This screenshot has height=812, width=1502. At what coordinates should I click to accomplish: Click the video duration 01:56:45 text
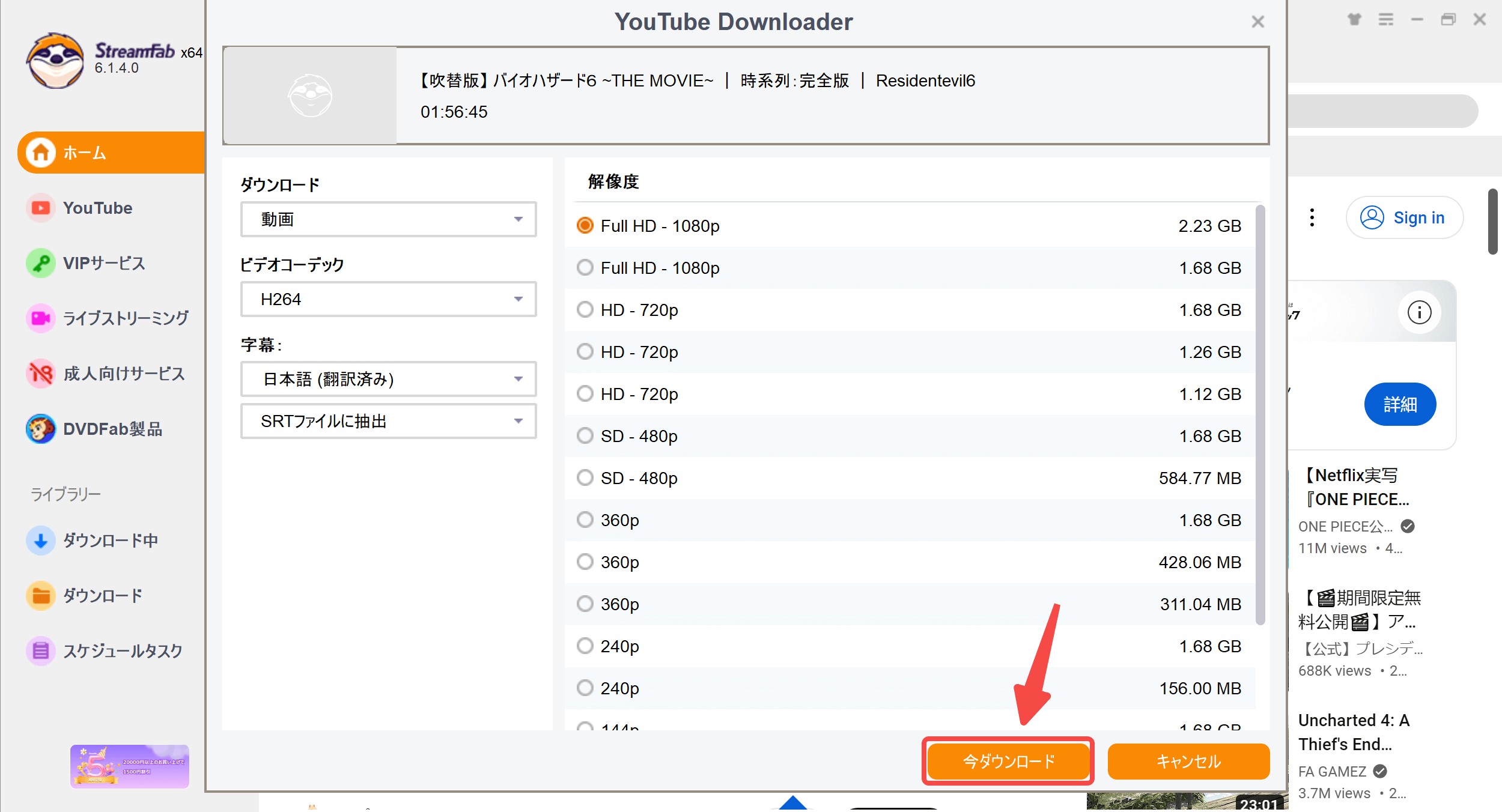(x=454, y=112)
